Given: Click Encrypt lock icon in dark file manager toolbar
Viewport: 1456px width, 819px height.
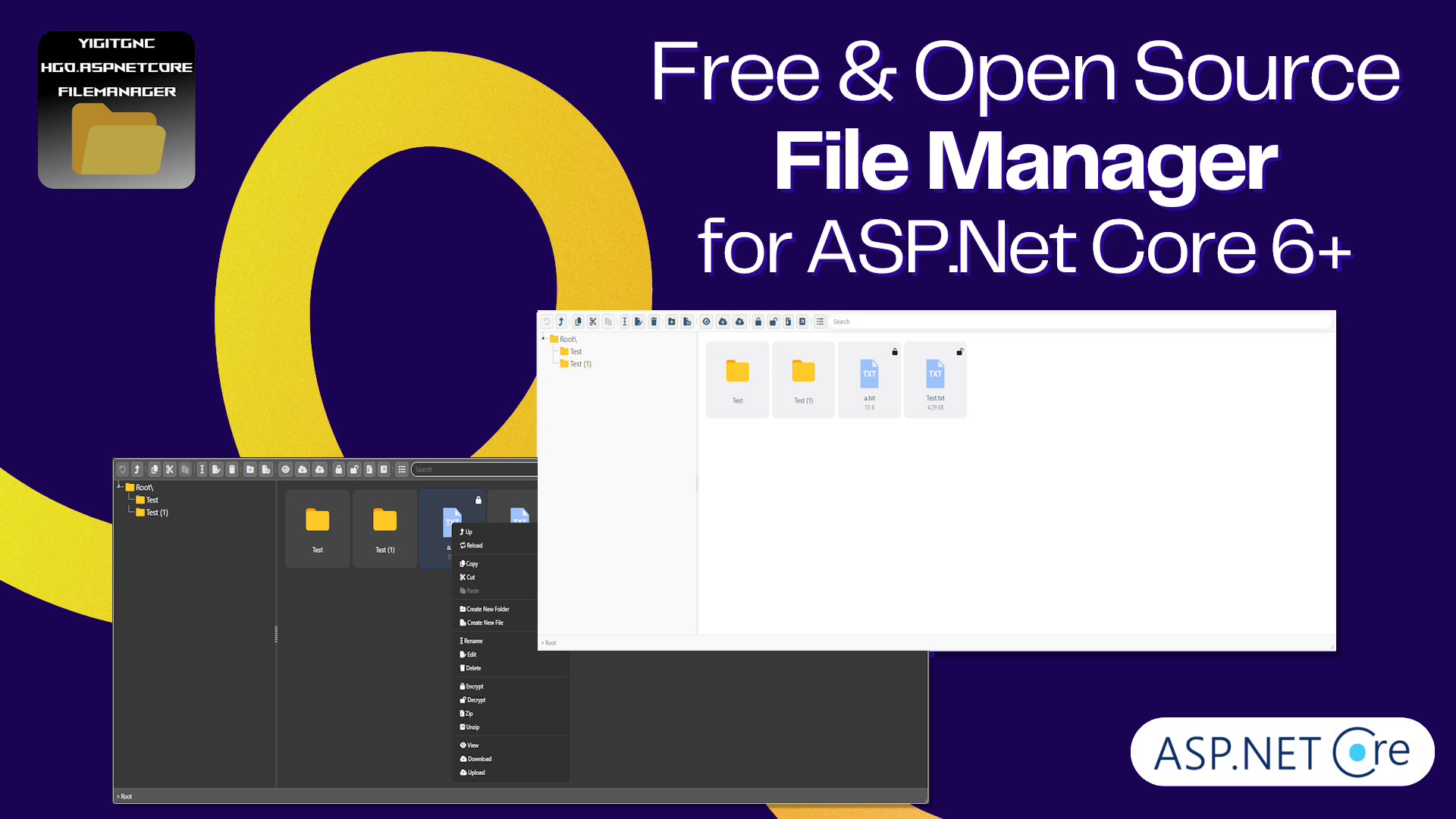Looking at the screenshot, I should coord(339,469).
